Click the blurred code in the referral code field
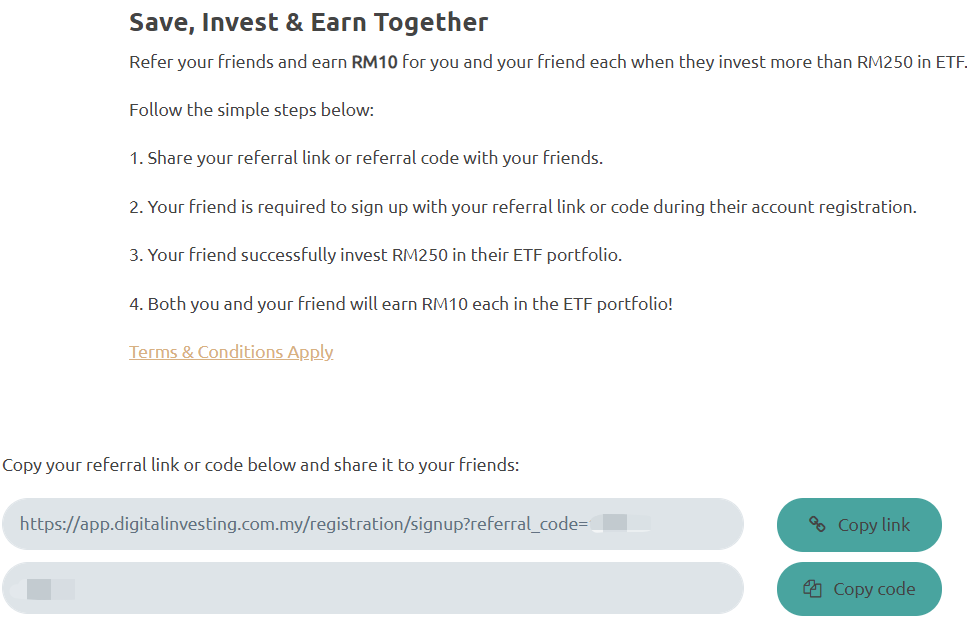Screen dimensions: 967x627 pyautogui.click(x=46, y=589)
